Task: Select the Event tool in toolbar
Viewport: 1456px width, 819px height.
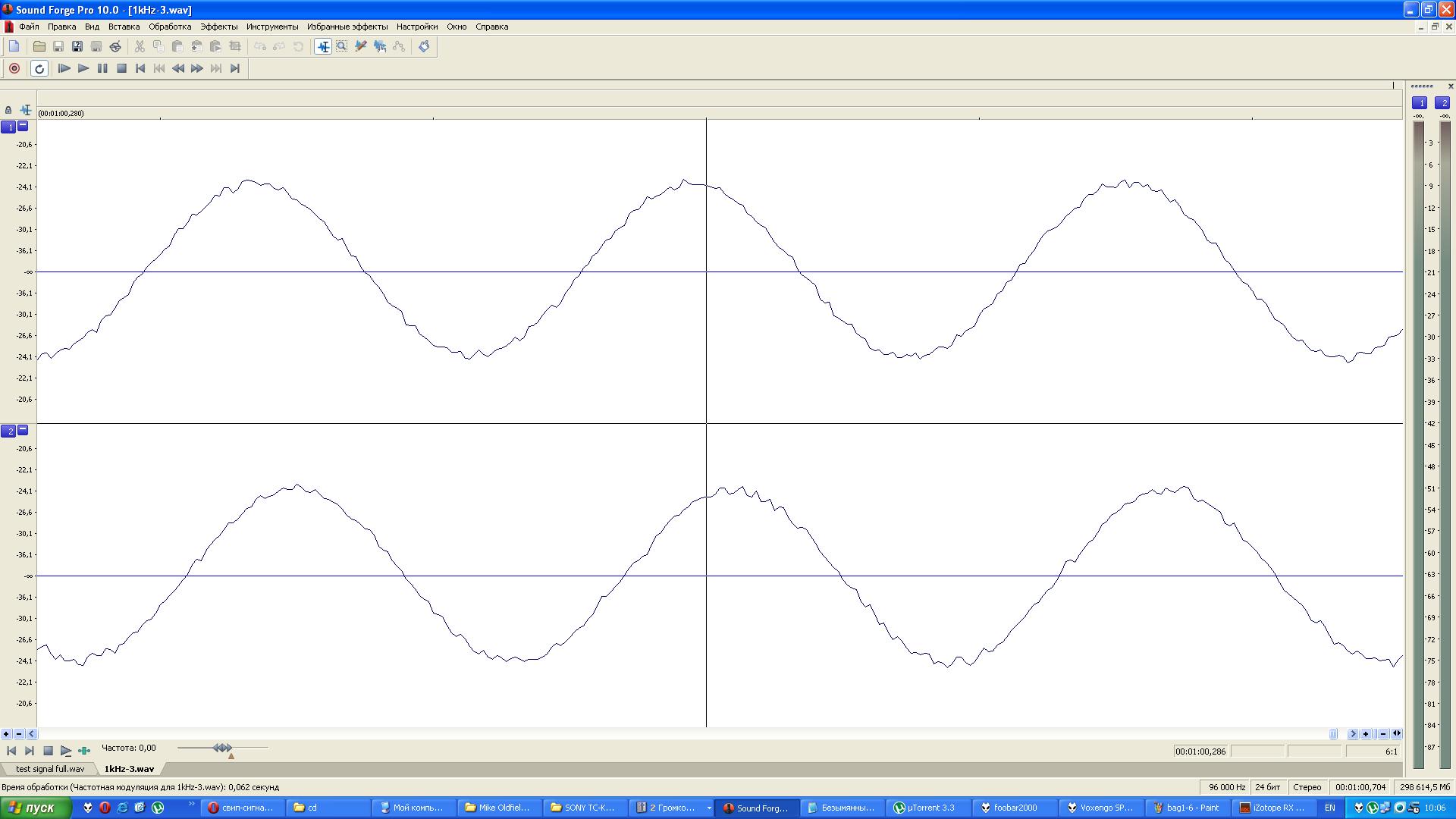Action: pyautogui.click(x=380, y=46)
